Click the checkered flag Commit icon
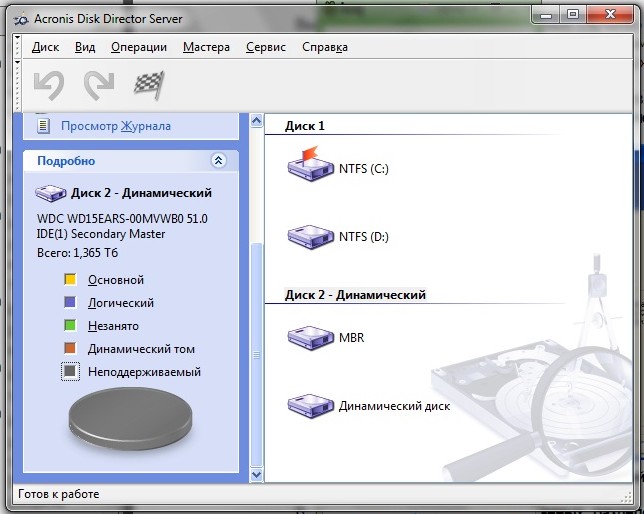Viewport: 644px width, 514px height. pos(150,85)
